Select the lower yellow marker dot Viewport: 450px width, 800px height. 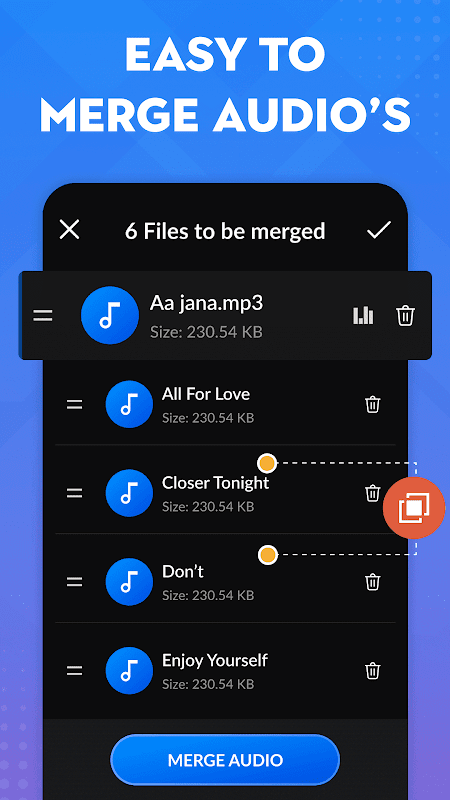pos(267,554)
